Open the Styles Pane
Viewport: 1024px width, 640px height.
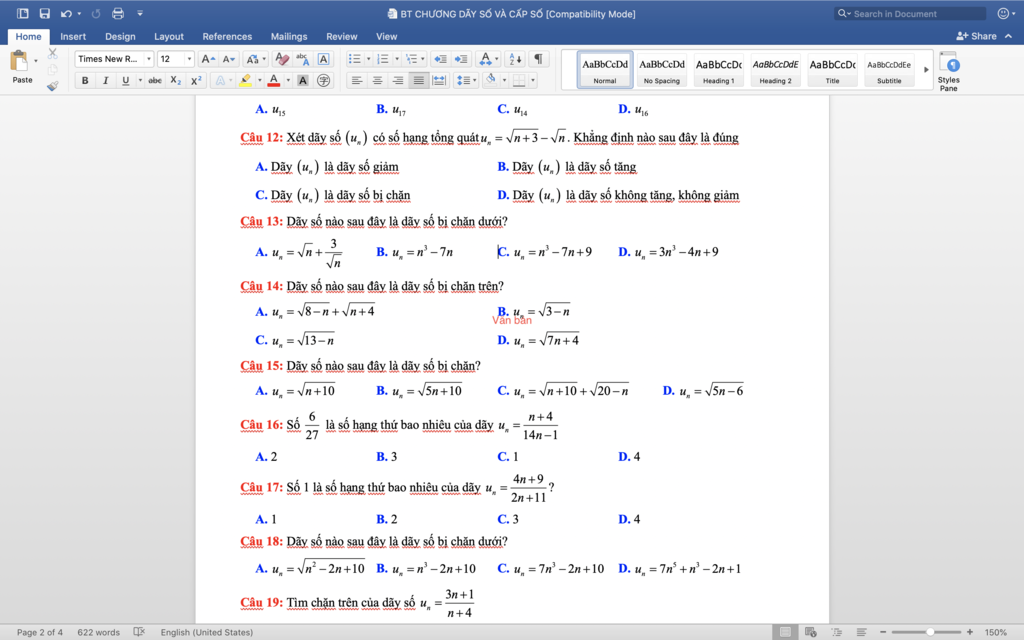(x=948, y=71)
